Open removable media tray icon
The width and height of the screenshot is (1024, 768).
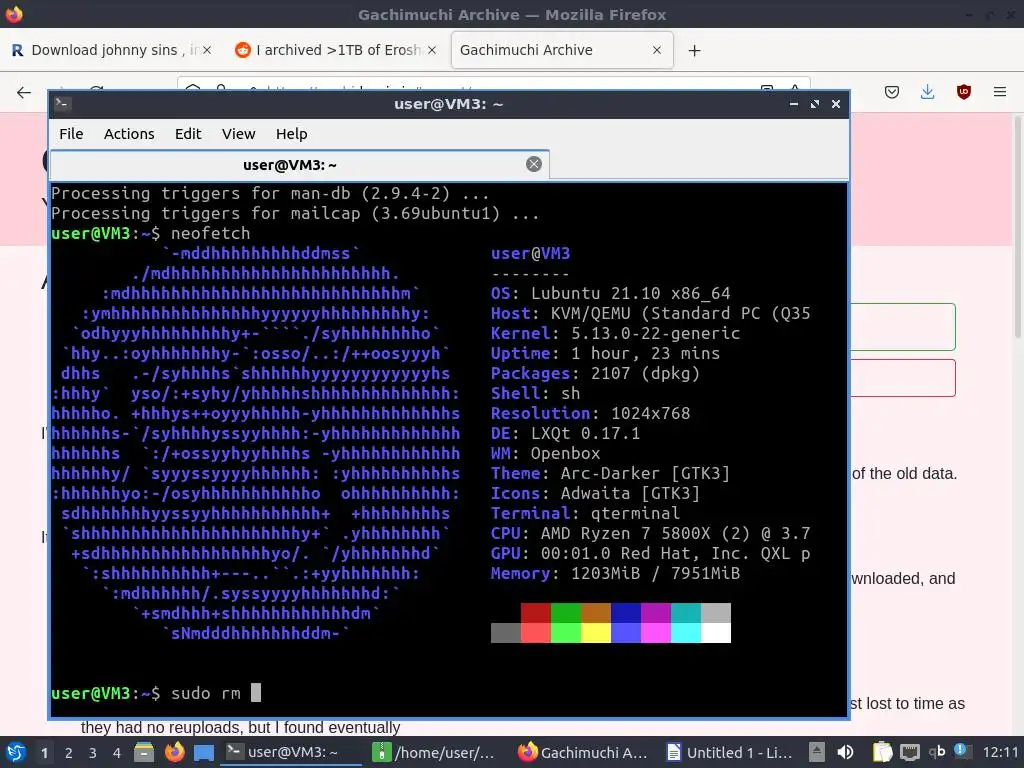tap(816, 752)
